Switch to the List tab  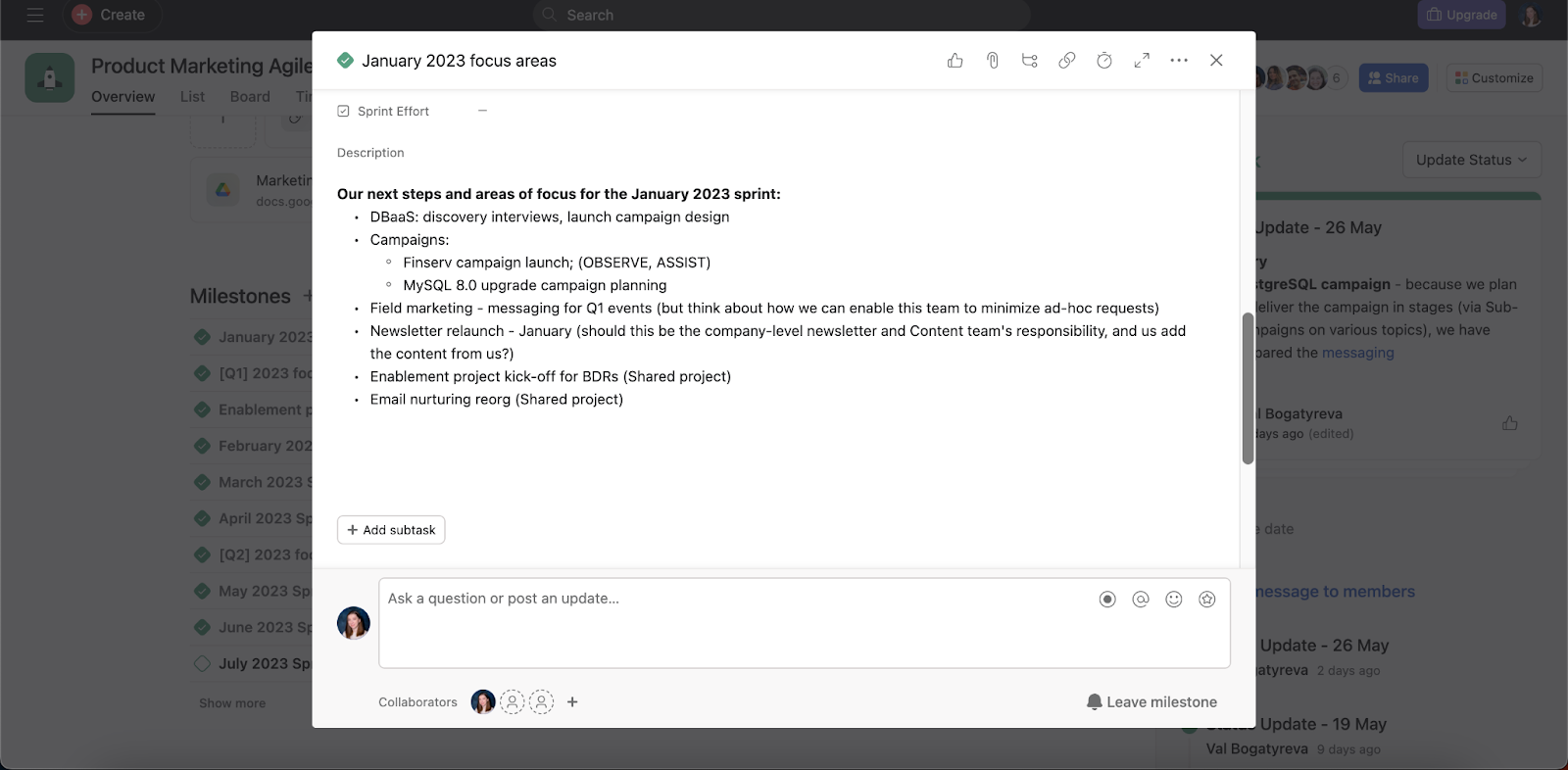[192, 97]
